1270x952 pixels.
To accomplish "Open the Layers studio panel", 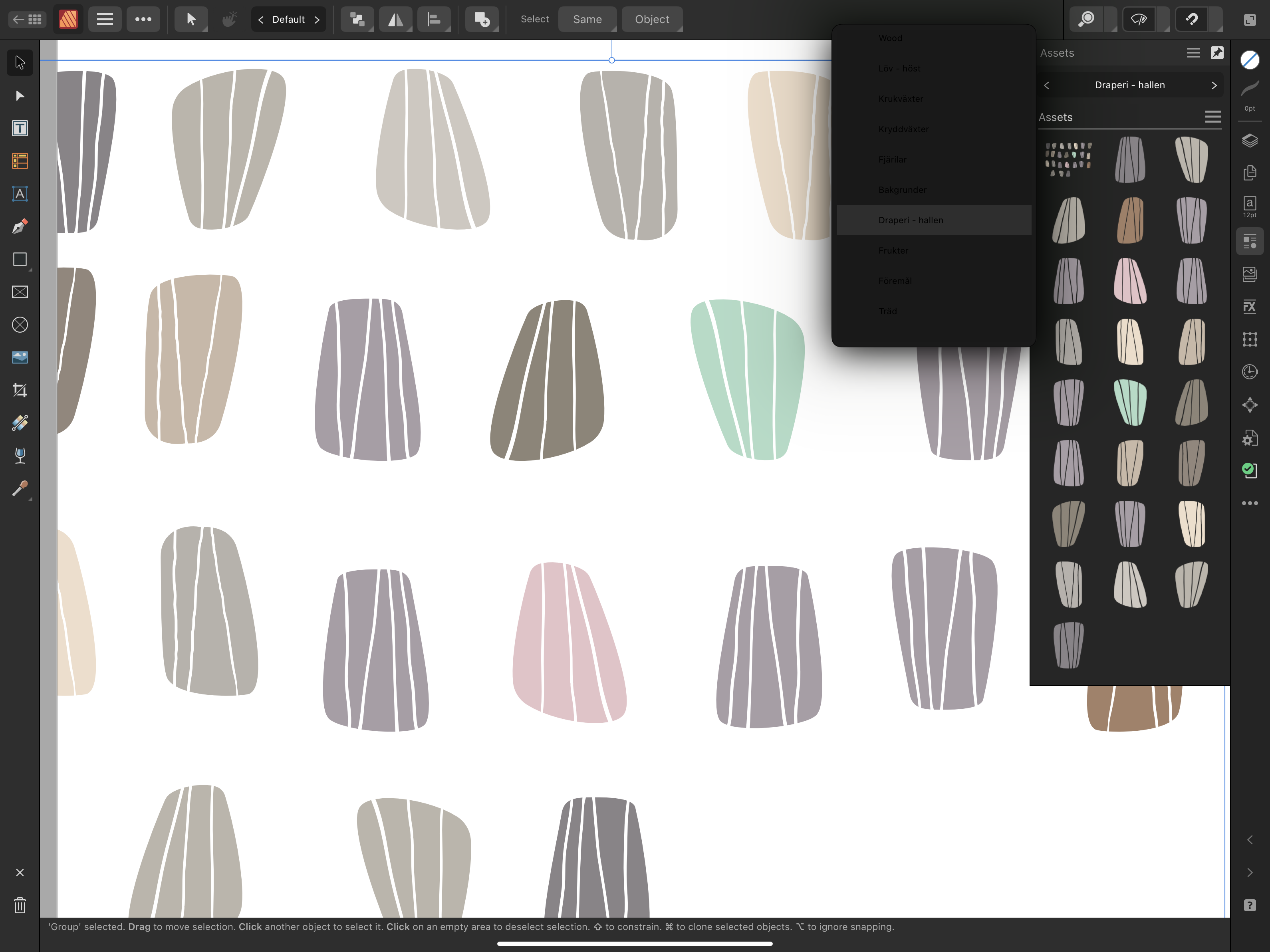I will point(1249,141).
